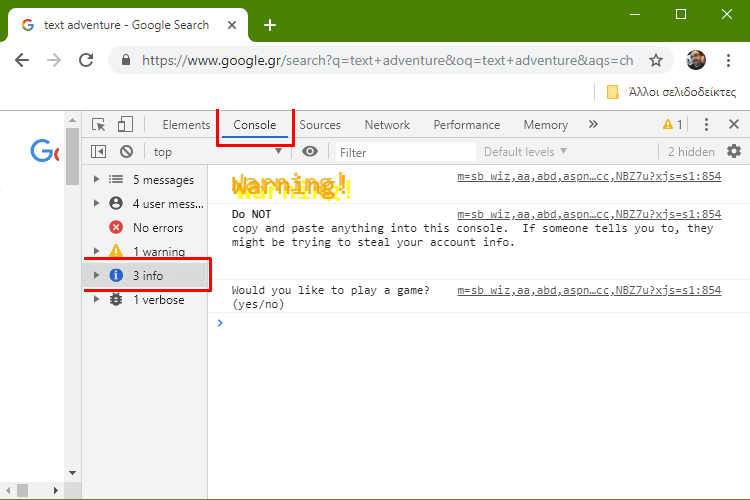The image size is (750, 500).
Task: View site security lock information
Action: [x=126, y=60]
